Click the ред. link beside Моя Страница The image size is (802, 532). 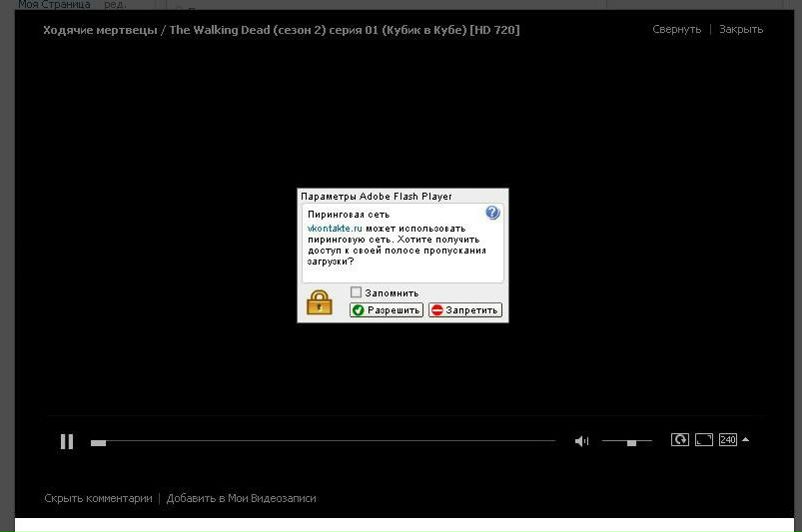click(x=115, y=5)
